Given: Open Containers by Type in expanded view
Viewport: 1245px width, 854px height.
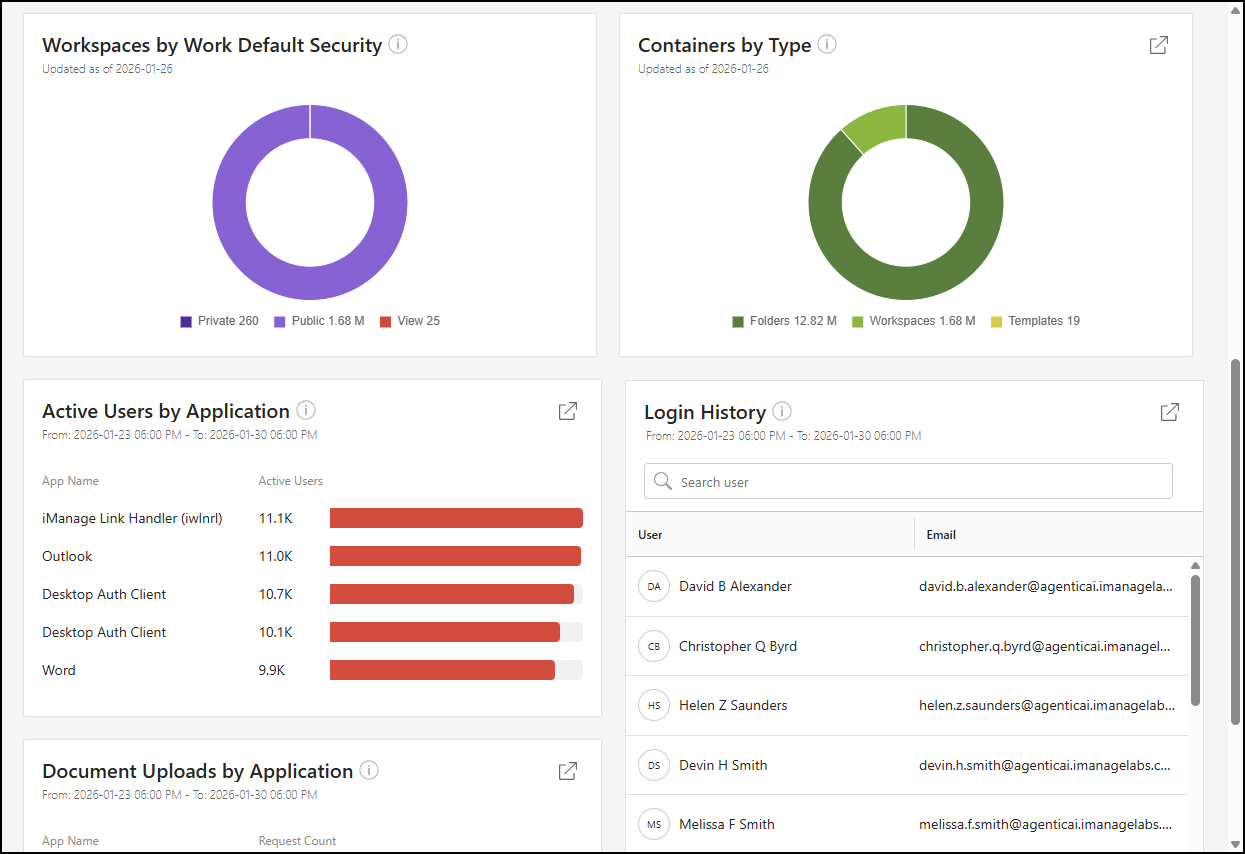Looking at the screenshot, I should [x=1158, y=45].
